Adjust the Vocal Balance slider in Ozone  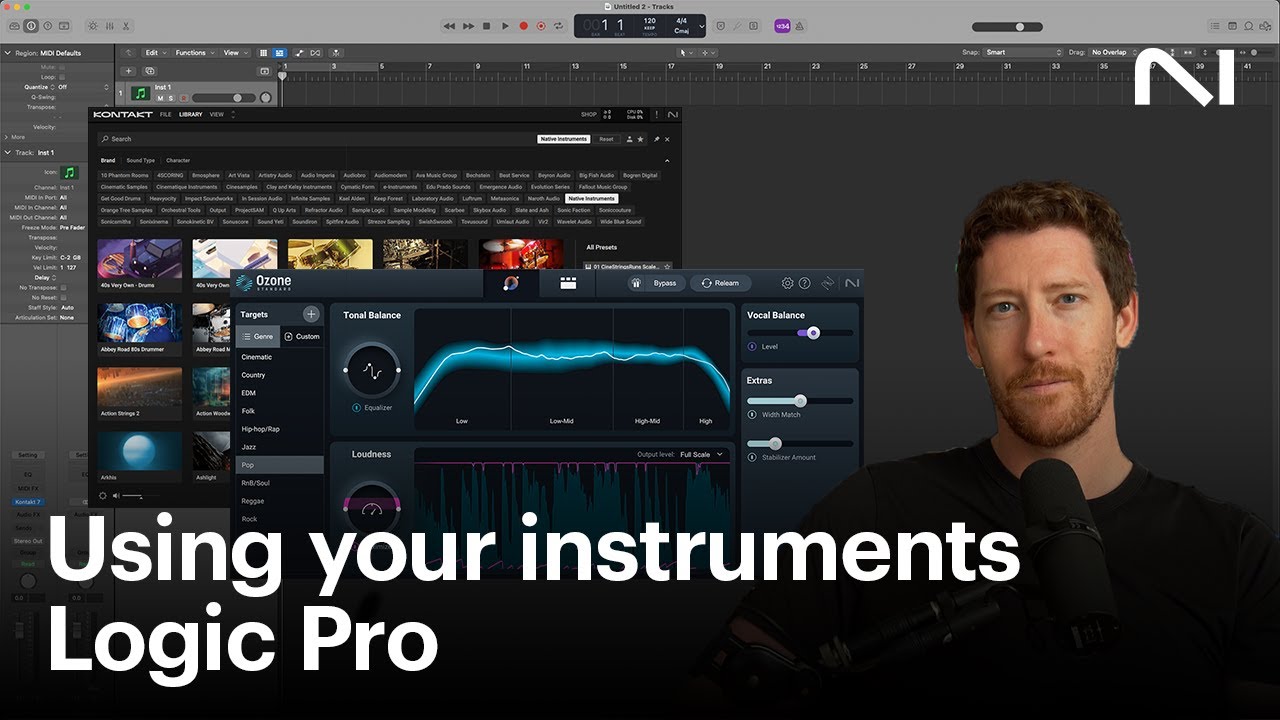point(800,332)
